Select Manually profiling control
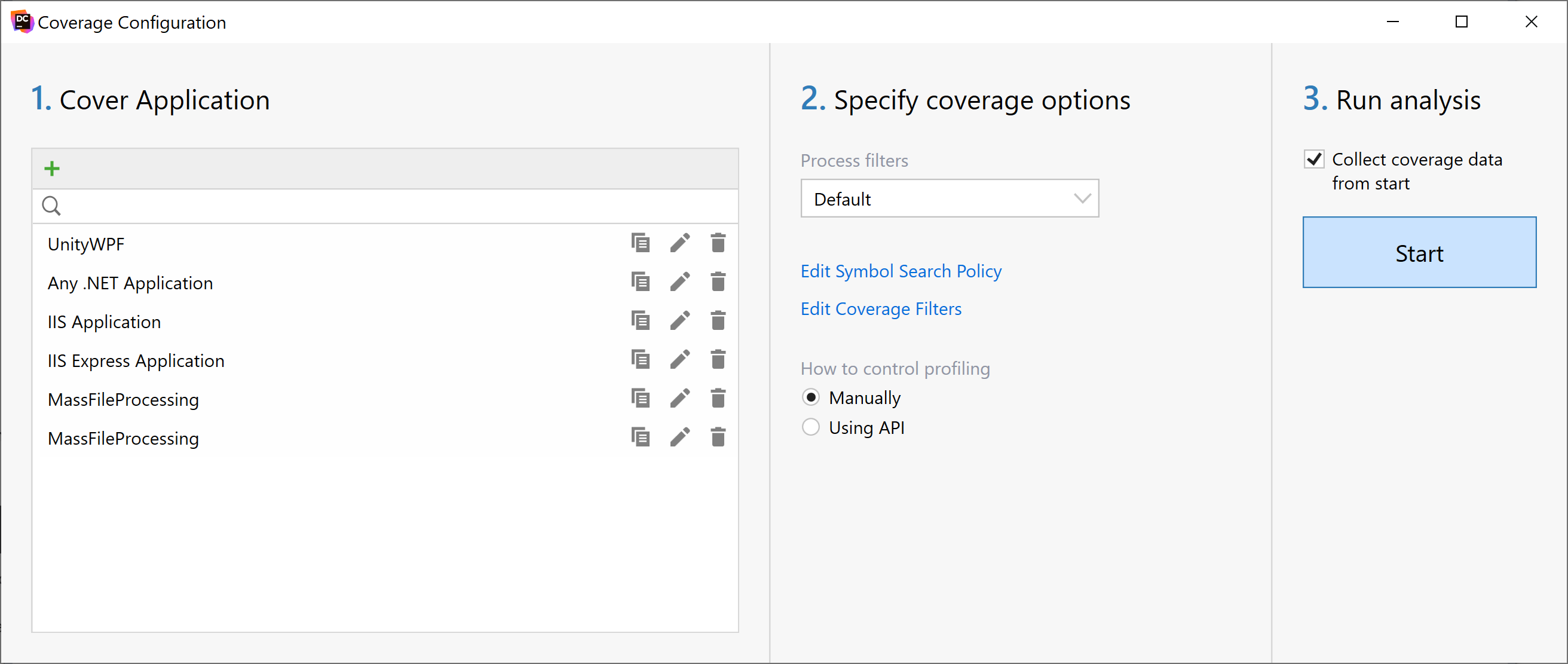The height and width of the screenshot is (664, 1568). click(810, 397)
